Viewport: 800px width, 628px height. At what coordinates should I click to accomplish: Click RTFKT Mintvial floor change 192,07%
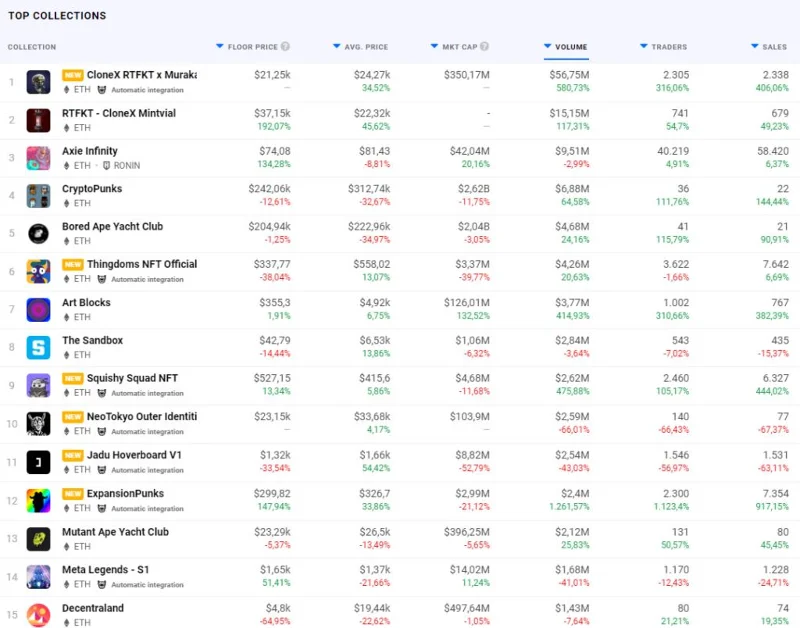[x=273, y=127]
